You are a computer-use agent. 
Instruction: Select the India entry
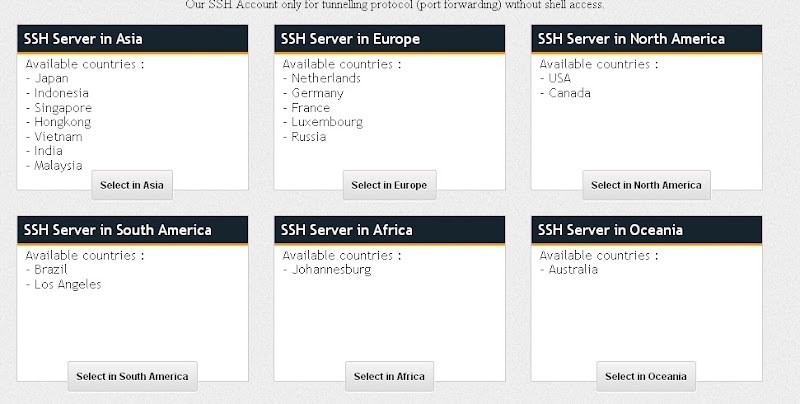48,151
